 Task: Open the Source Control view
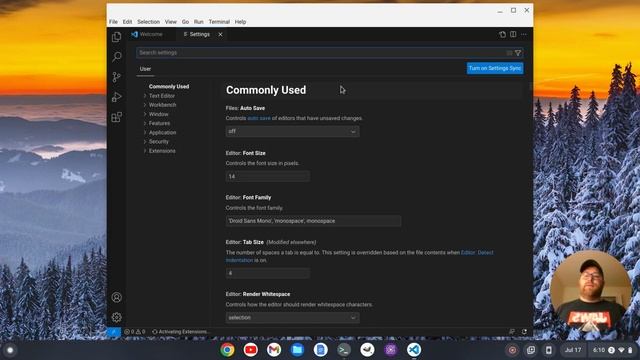[x=116, y=77]
